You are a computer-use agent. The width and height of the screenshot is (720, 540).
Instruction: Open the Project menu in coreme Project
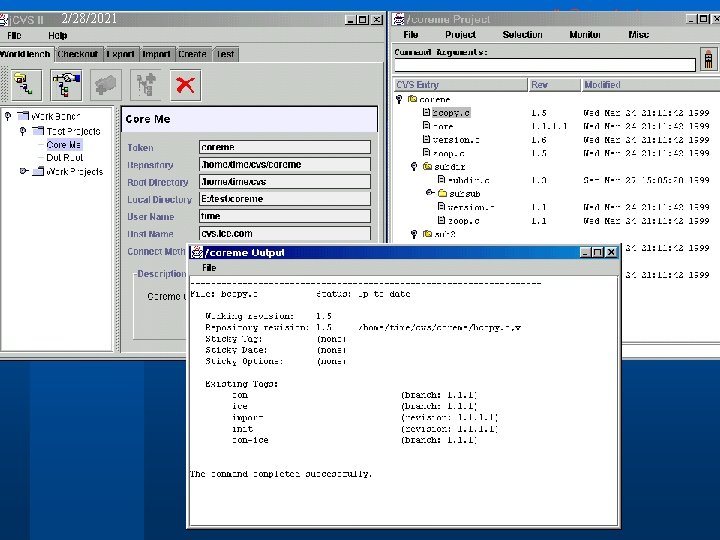click(x=460, y=34)
